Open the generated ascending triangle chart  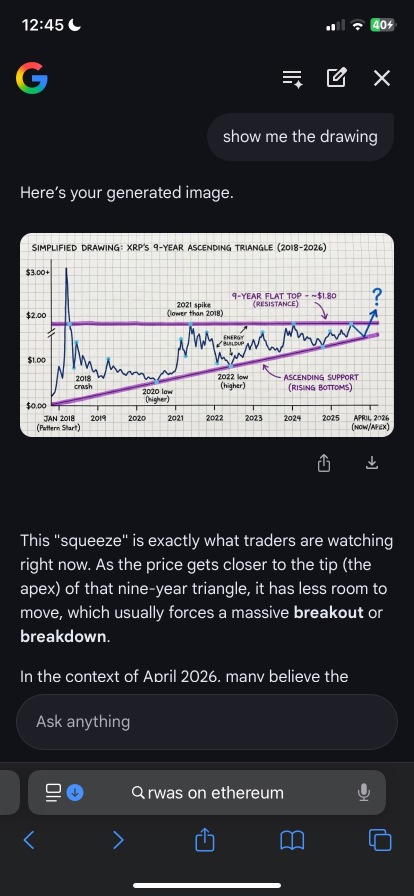coord(207,335)
